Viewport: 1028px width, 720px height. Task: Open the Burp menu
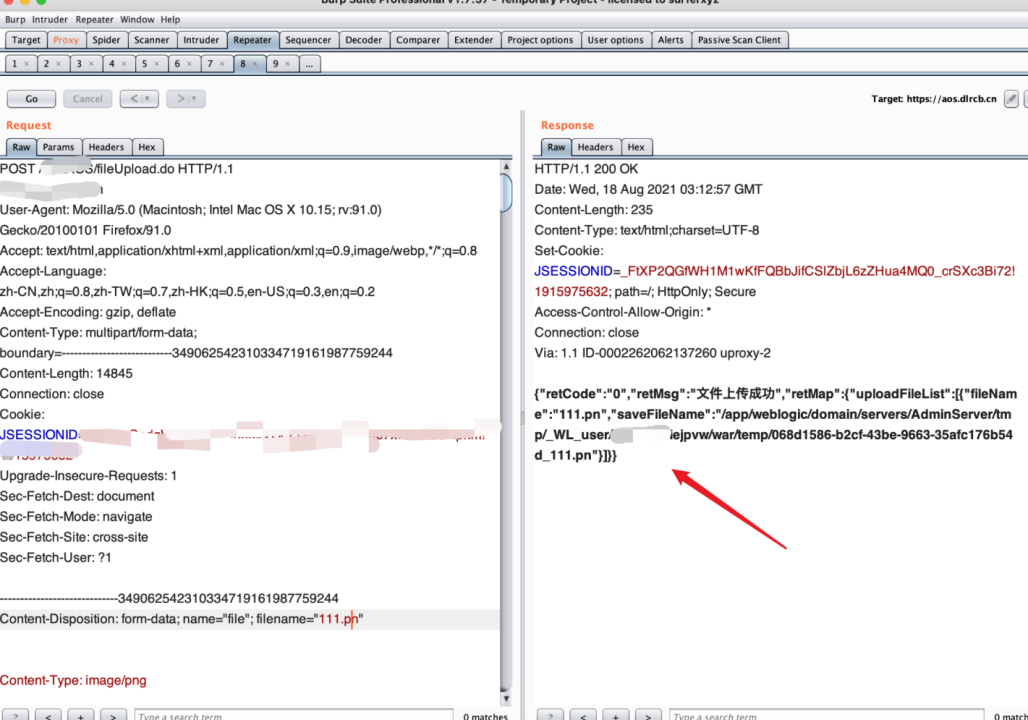tap(15, 20)
